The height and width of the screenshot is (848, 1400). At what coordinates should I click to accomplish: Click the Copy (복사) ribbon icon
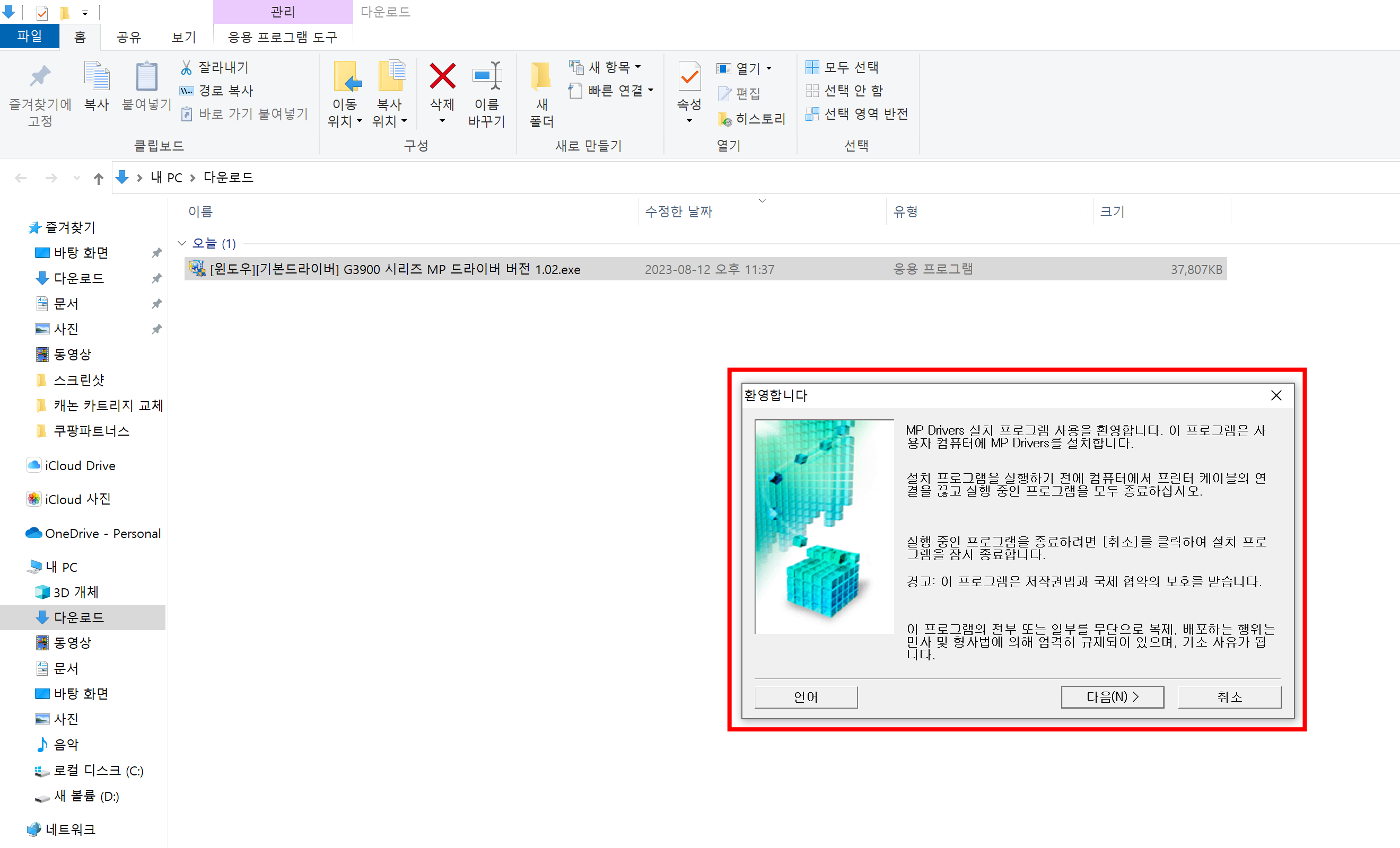(x=97, y=77)
